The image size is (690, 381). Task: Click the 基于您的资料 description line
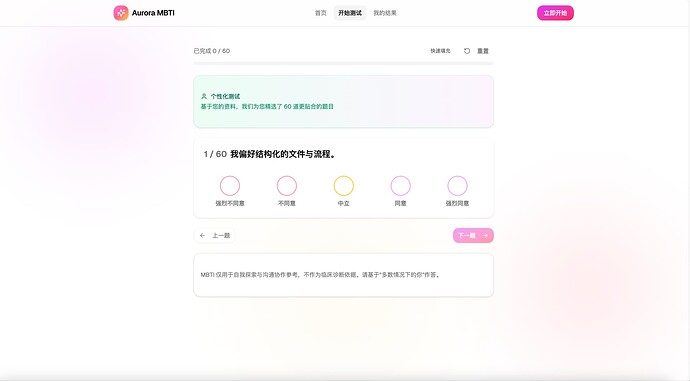tap(267, 106)
